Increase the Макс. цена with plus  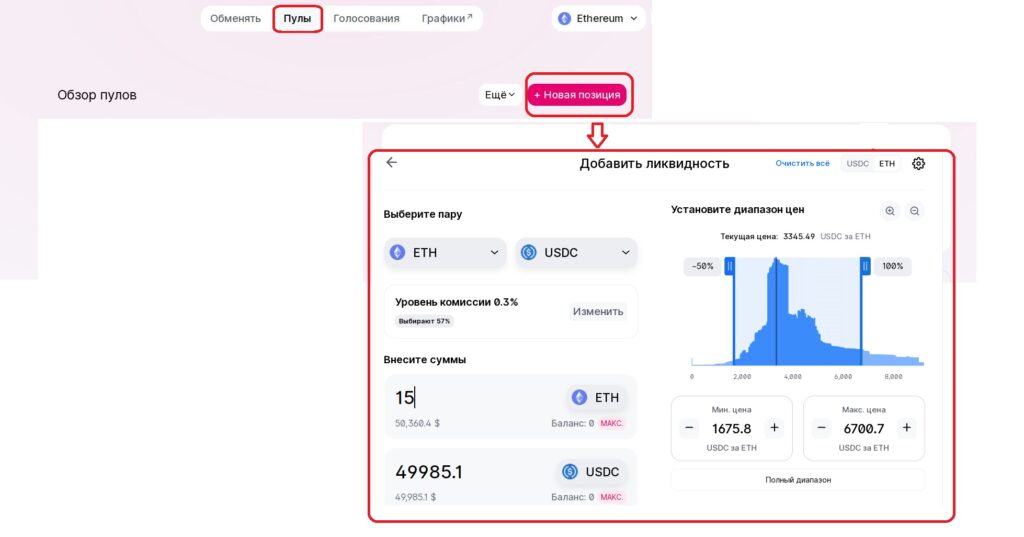[906, 428]
